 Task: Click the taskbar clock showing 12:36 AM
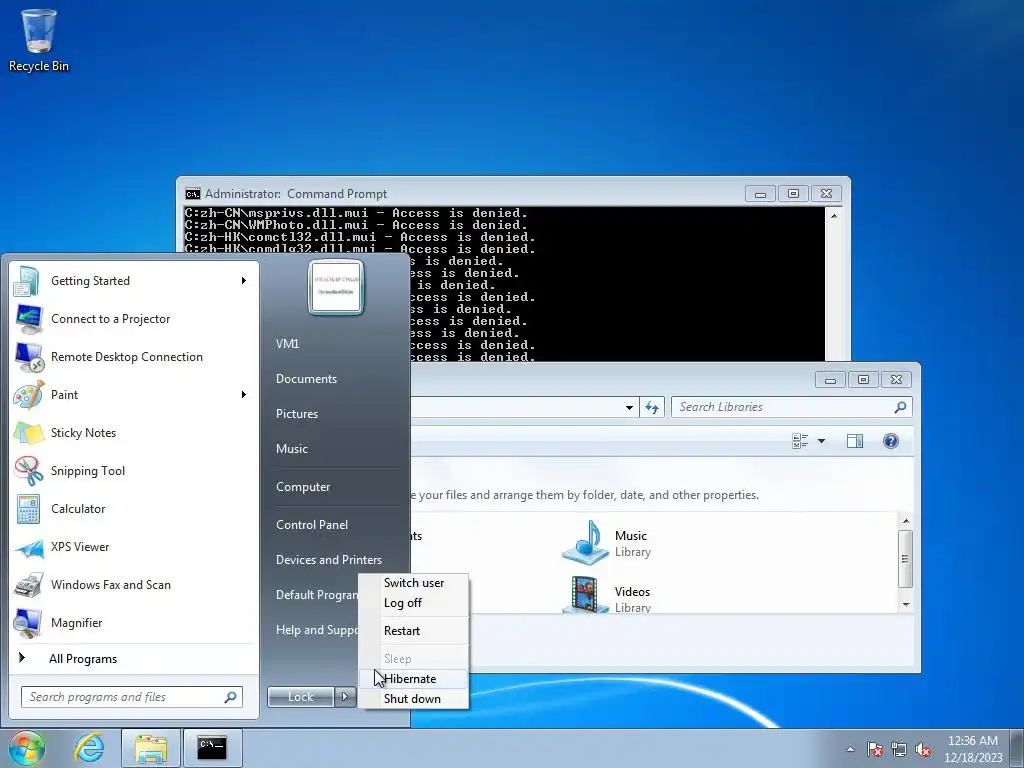973,748
